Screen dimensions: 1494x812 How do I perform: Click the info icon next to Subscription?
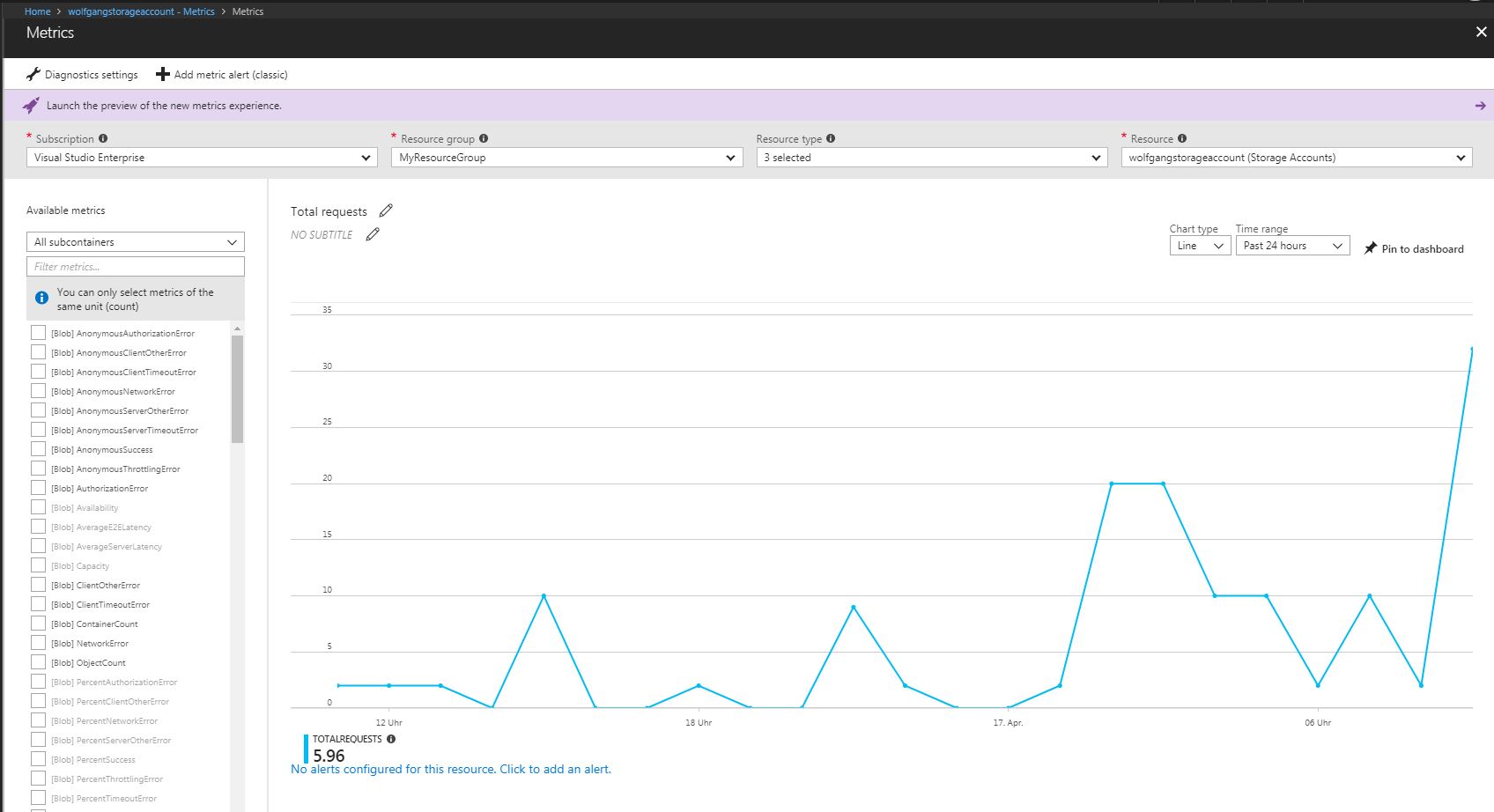[103, 137]
